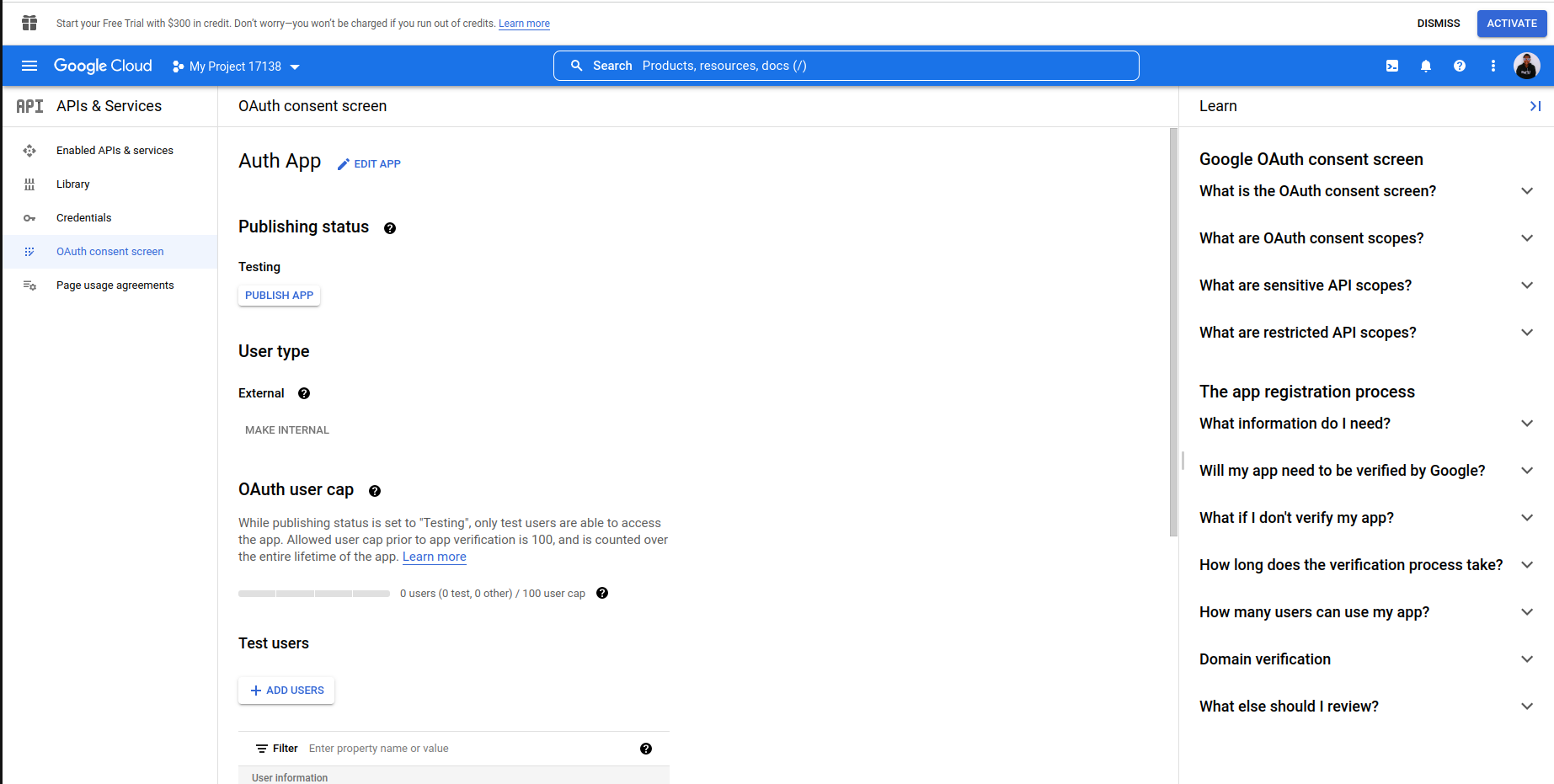Image resolution: width=1554 pixels, height=784 pixels.
Task: Expand What are sensitive API scopes?
Action: coord(1366,285)
